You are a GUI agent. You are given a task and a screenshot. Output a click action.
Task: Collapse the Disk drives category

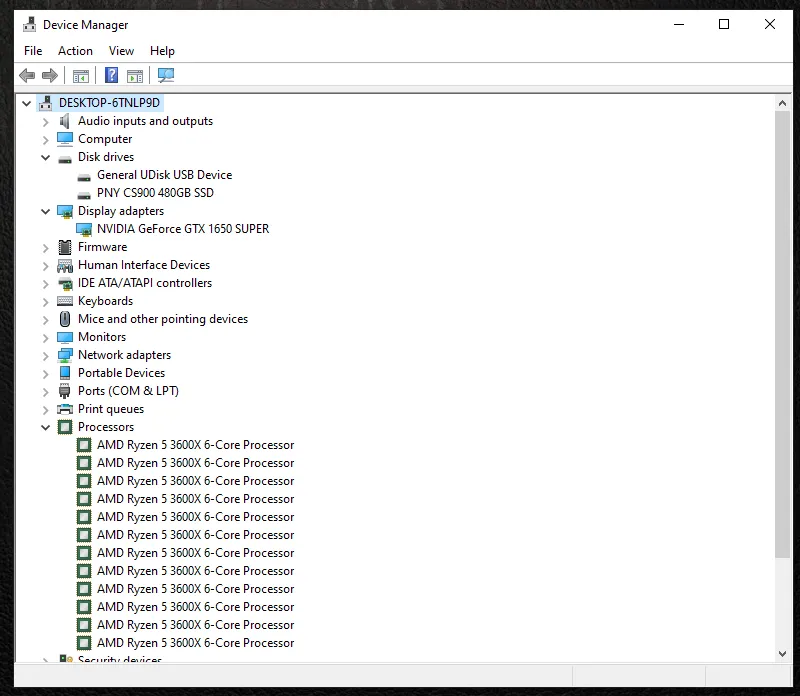[x=46, y=157]
